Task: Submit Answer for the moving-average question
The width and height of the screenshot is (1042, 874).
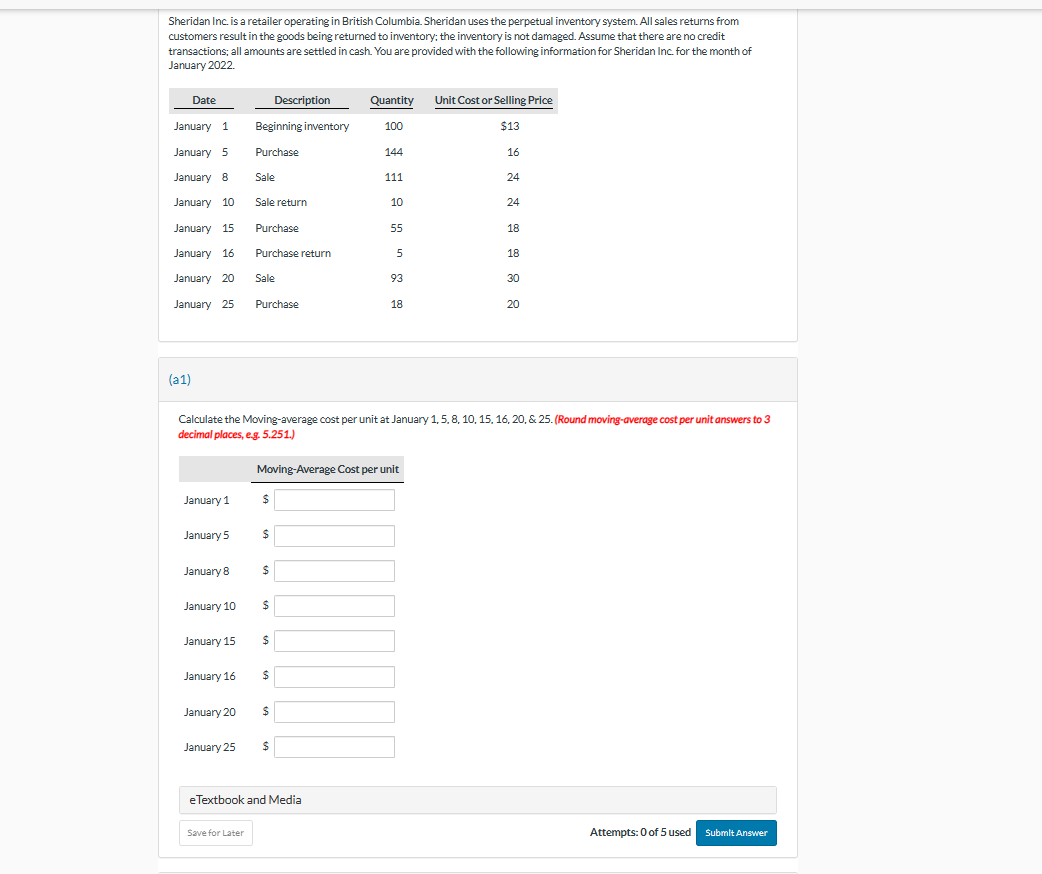Action: [736, 832]
